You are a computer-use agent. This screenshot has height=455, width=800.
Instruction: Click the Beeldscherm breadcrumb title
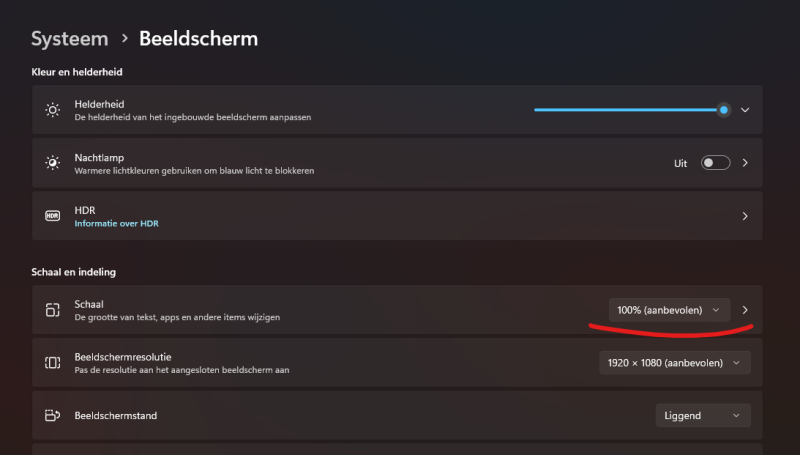coord(198,39)
